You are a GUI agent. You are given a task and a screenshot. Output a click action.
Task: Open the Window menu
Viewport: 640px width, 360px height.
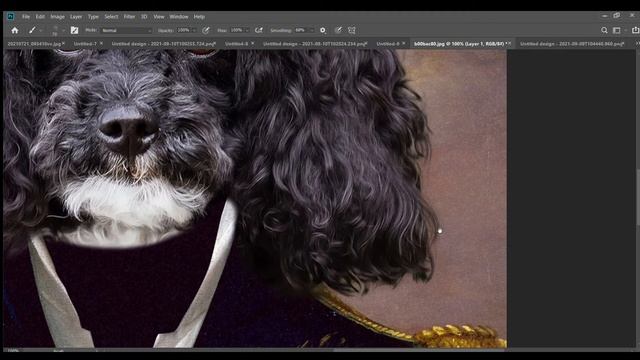tap(179, 17)
